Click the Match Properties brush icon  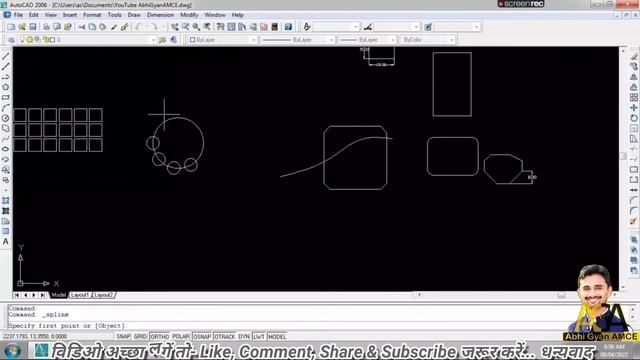(114, 27)
